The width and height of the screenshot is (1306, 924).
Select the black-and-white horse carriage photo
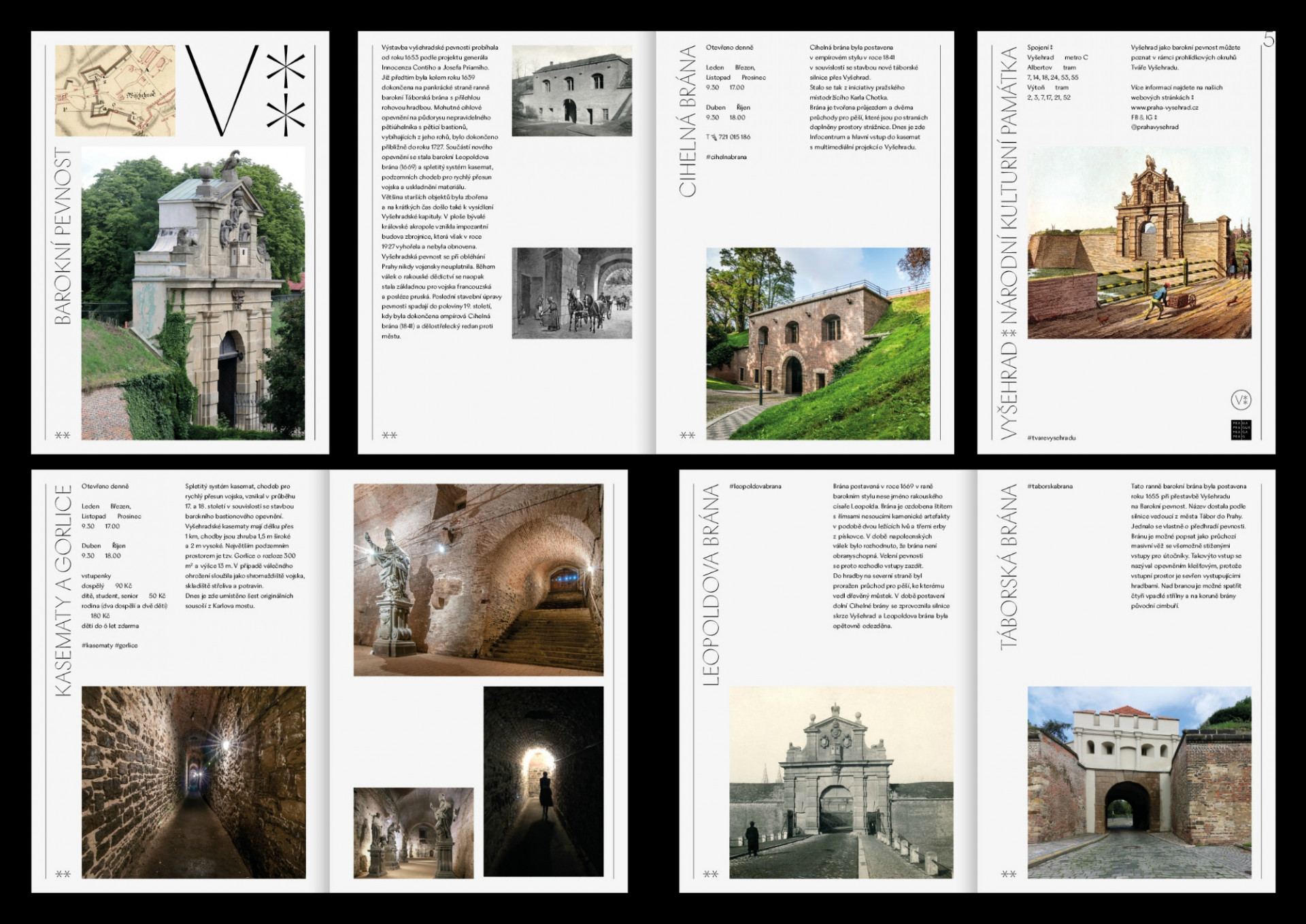point(571,292)
